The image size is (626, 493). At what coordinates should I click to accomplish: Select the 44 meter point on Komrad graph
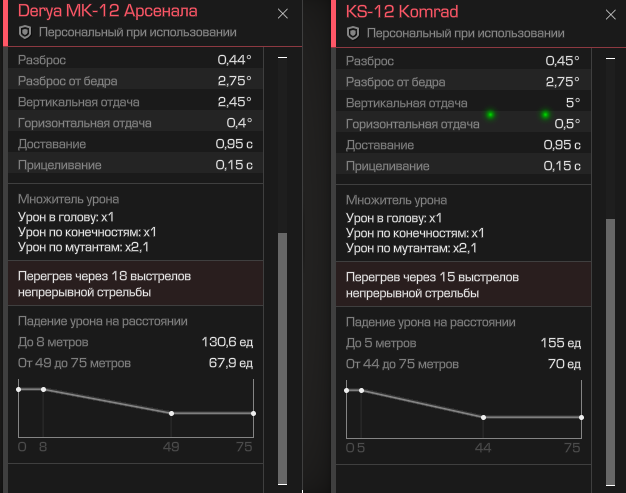483,417
